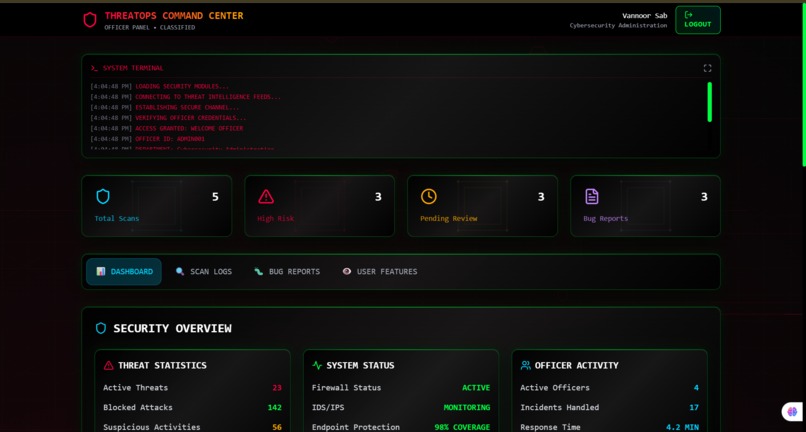The width and height of the screenshot is (806, 432).
Task: Click the Response Time 4.2 MIN value
Action: [x=683, y=427]
